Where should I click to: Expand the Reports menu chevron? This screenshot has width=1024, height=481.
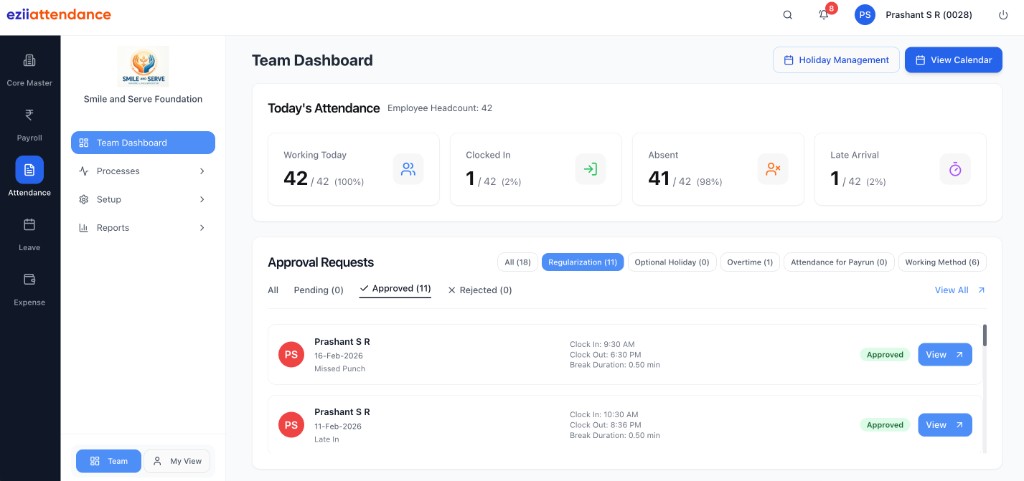click(x=202, y=228)
